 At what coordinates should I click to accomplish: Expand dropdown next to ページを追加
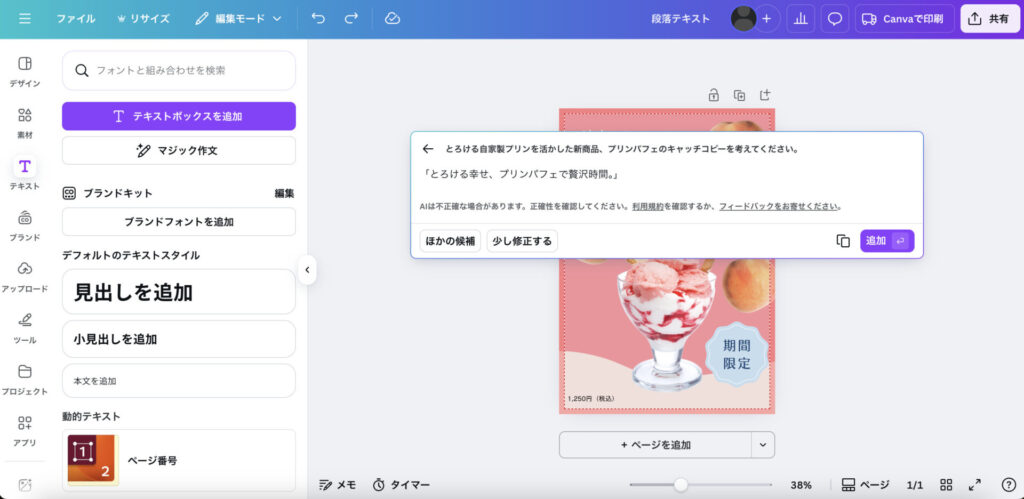(762, 445)
